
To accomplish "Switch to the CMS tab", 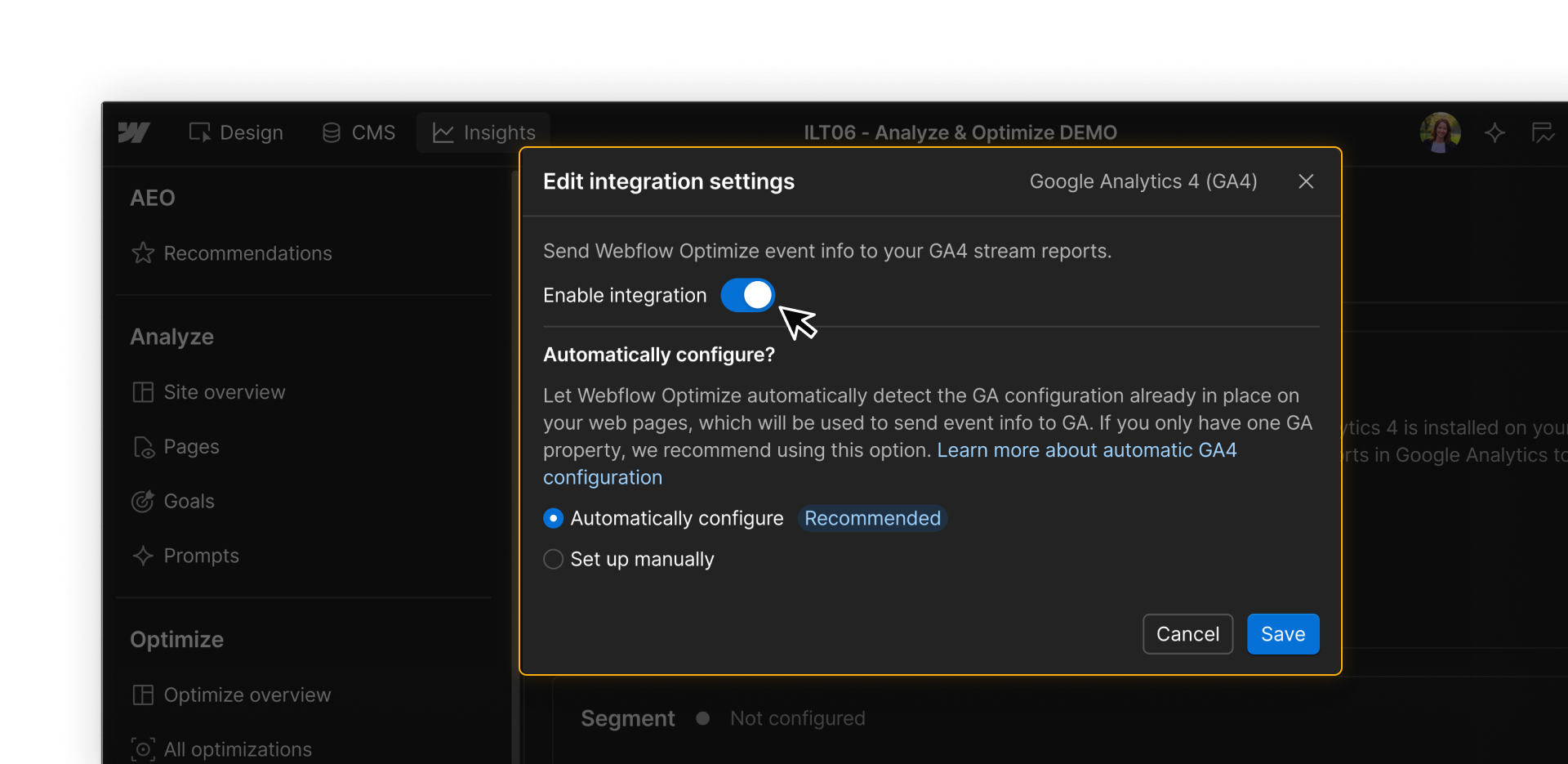I will click(359, 132).
